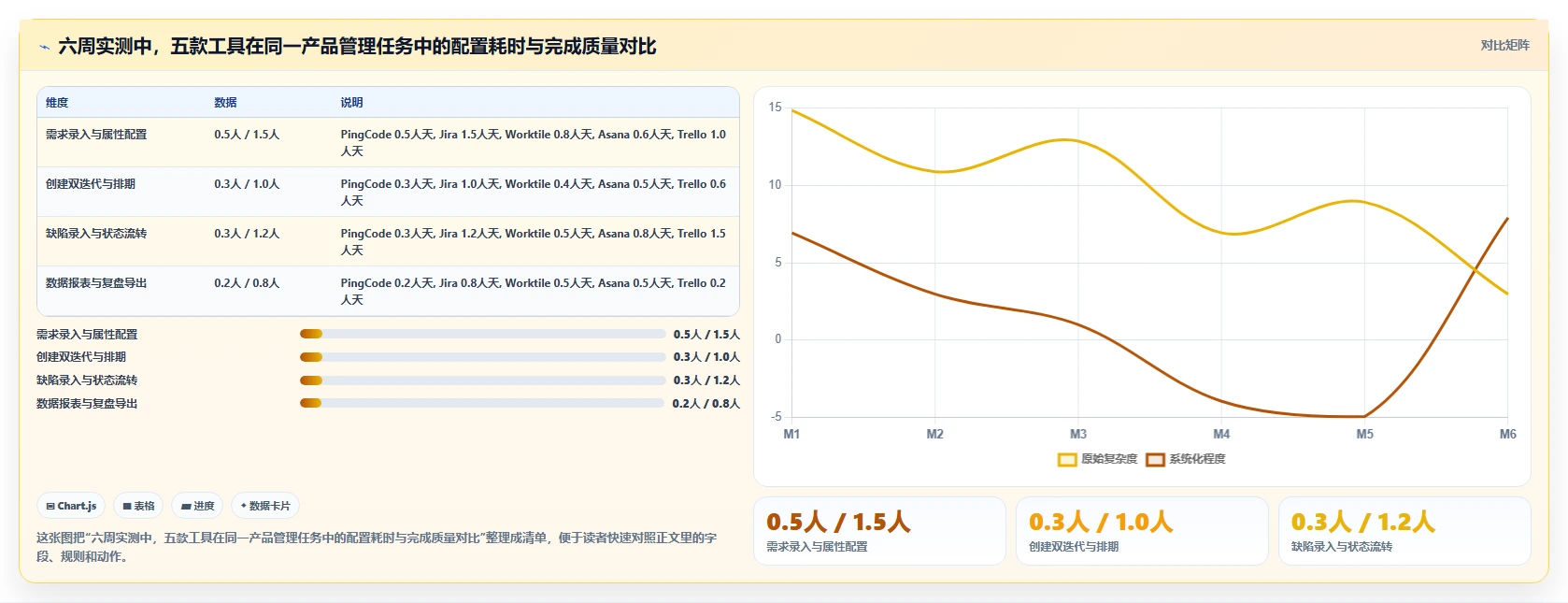Click the M1 axis label
1568x603 pixels.
tap(791, 435)
